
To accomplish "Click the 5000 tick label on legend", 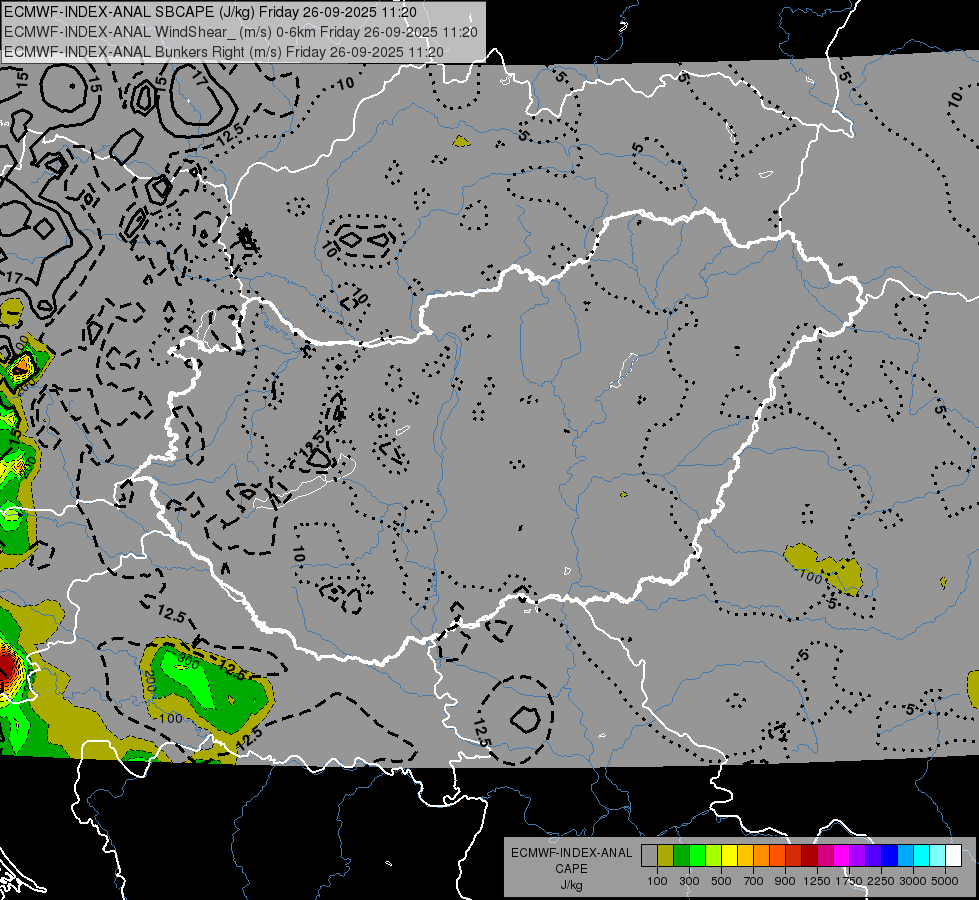I will pyautogui.click(x=945, y=881).
